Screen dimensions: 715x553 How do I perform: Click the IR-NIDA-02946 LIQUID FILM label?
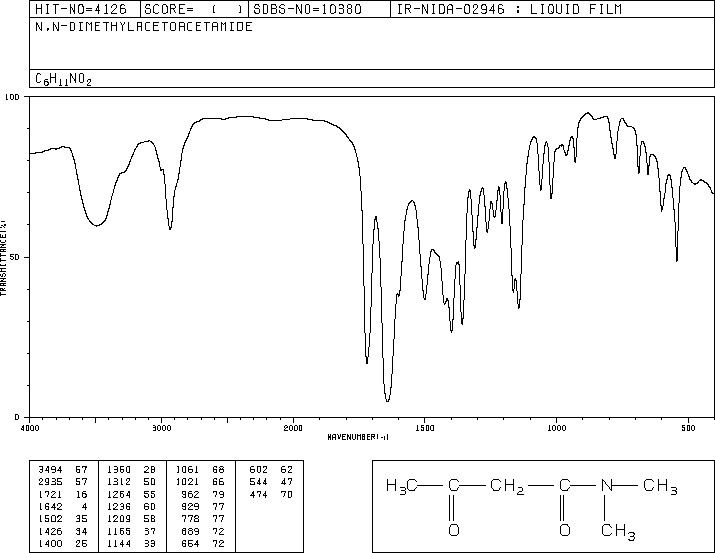point(509,9)
